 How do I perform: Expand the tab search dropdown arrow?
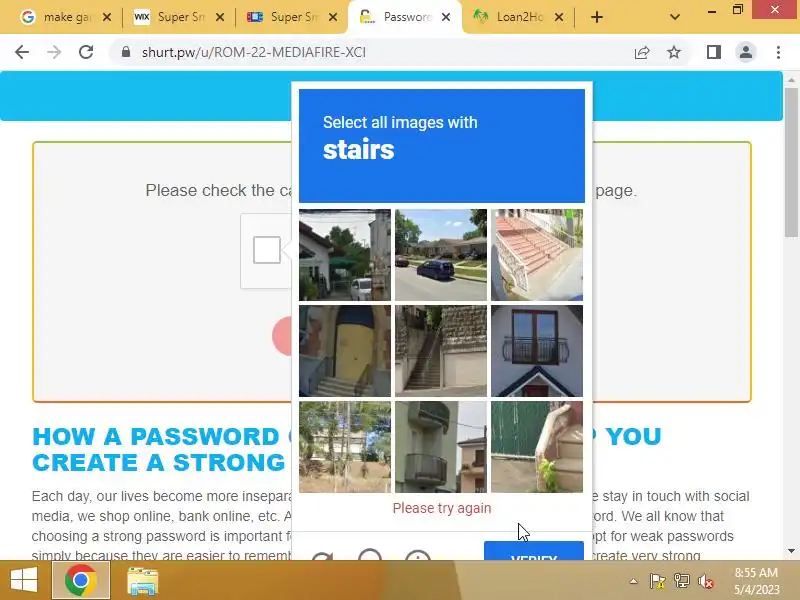coord(674,17)
